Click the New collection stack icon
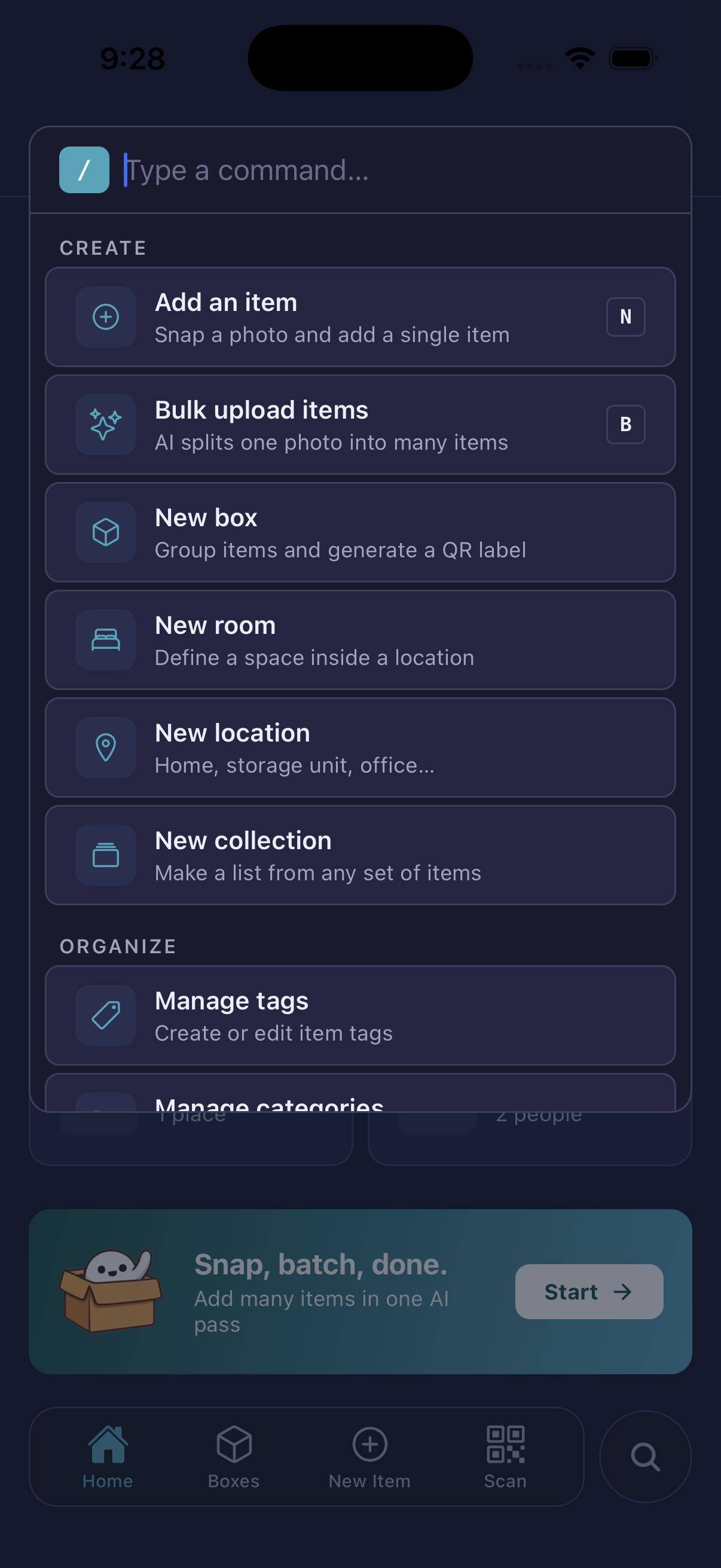This screenshot has width=721, height=1568. [106, 855]
